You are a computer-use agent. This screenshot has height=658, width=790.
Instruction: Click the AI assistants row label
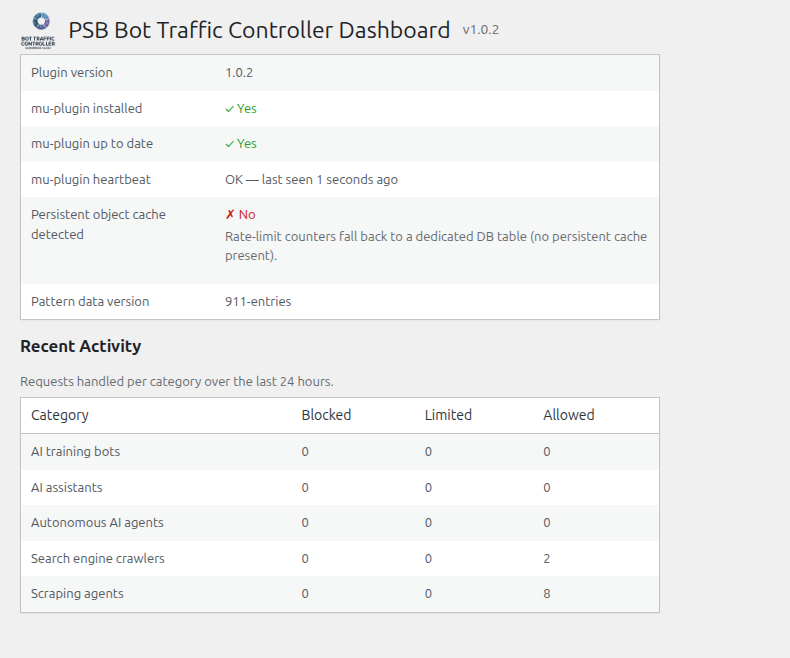coord(67,488)
